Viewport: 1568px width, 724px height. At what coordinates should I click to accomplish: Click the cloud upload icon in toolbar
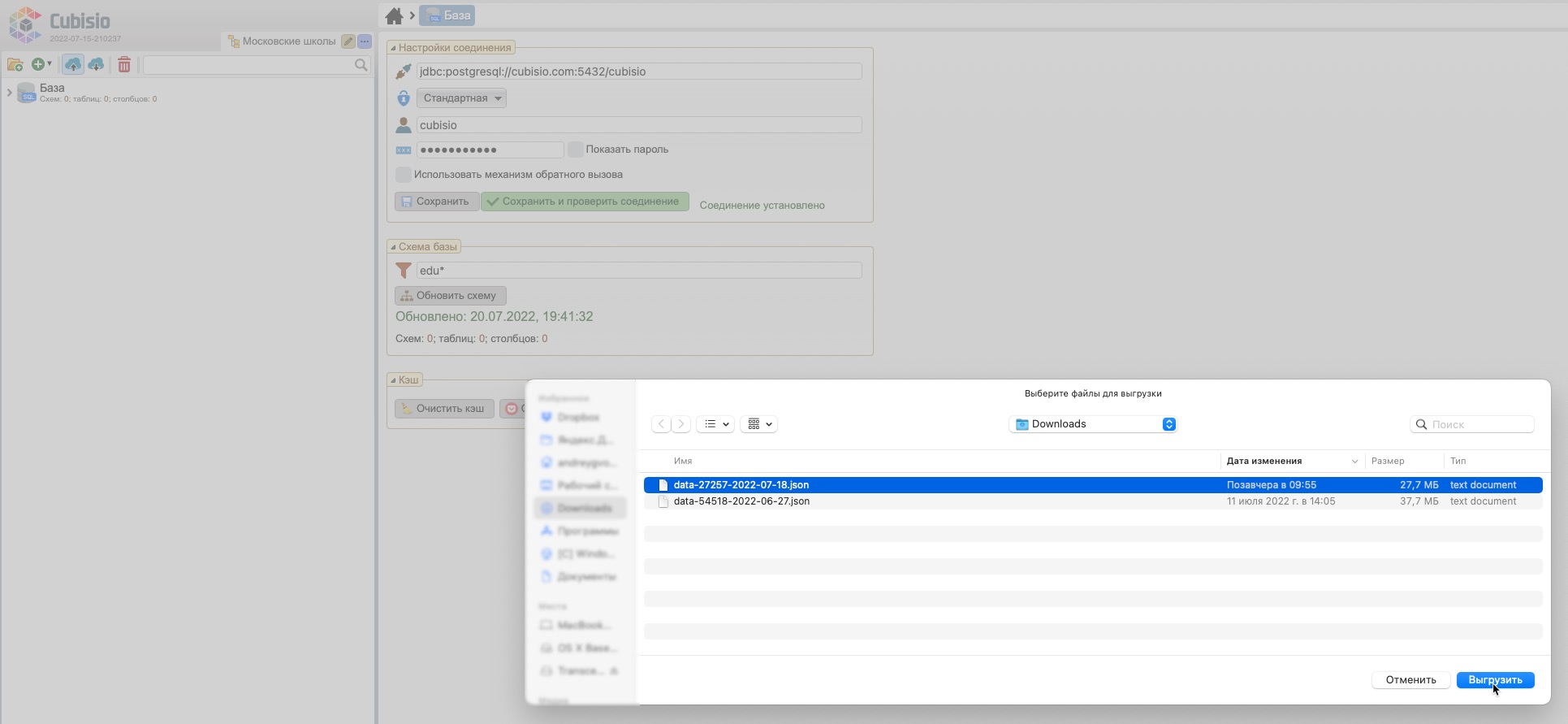[x=73, y=64]
